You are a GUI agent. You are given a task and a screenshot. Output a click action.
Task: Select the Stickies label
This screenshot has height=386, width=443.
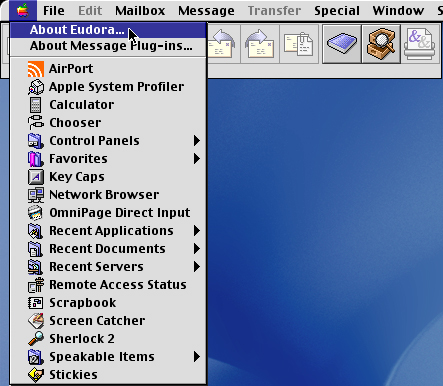(73, 375)
